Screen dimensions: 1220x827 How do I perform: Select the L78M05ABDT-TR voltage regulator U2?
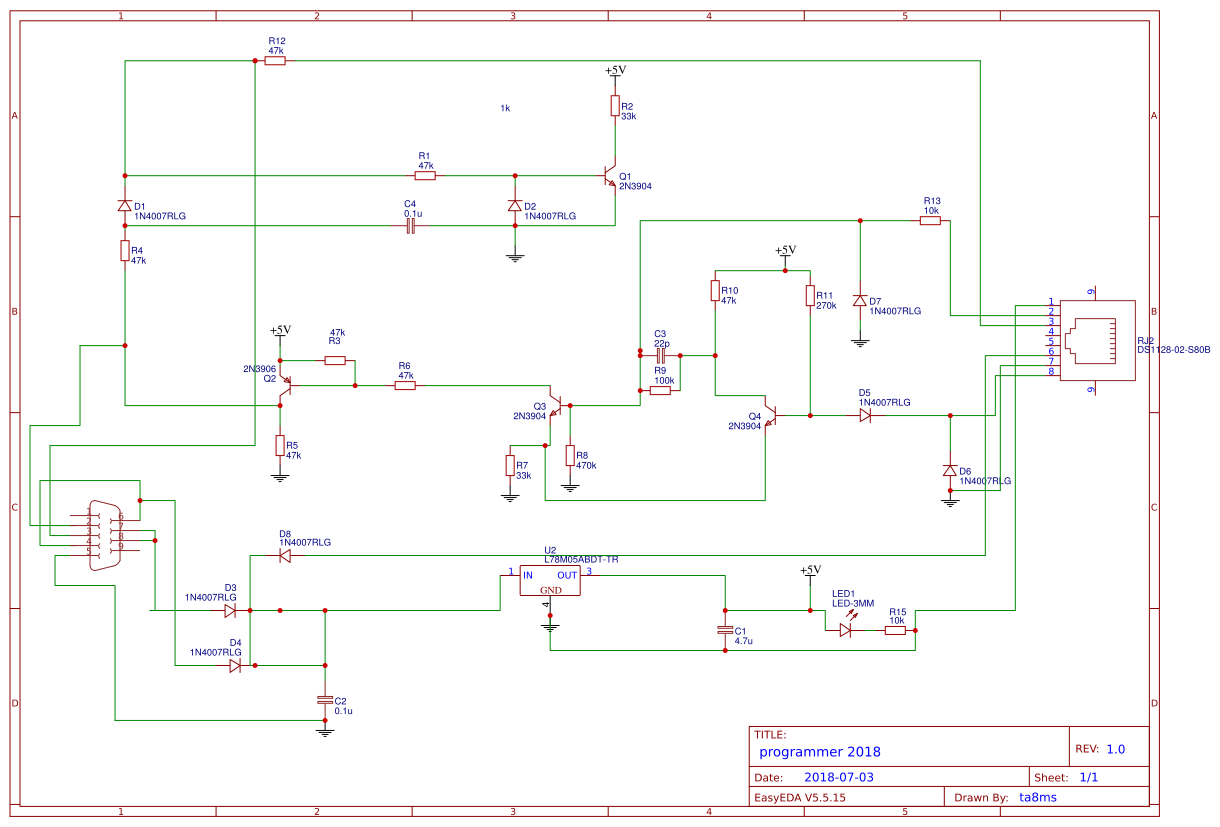pyautogui.click(x=550, y=580)
